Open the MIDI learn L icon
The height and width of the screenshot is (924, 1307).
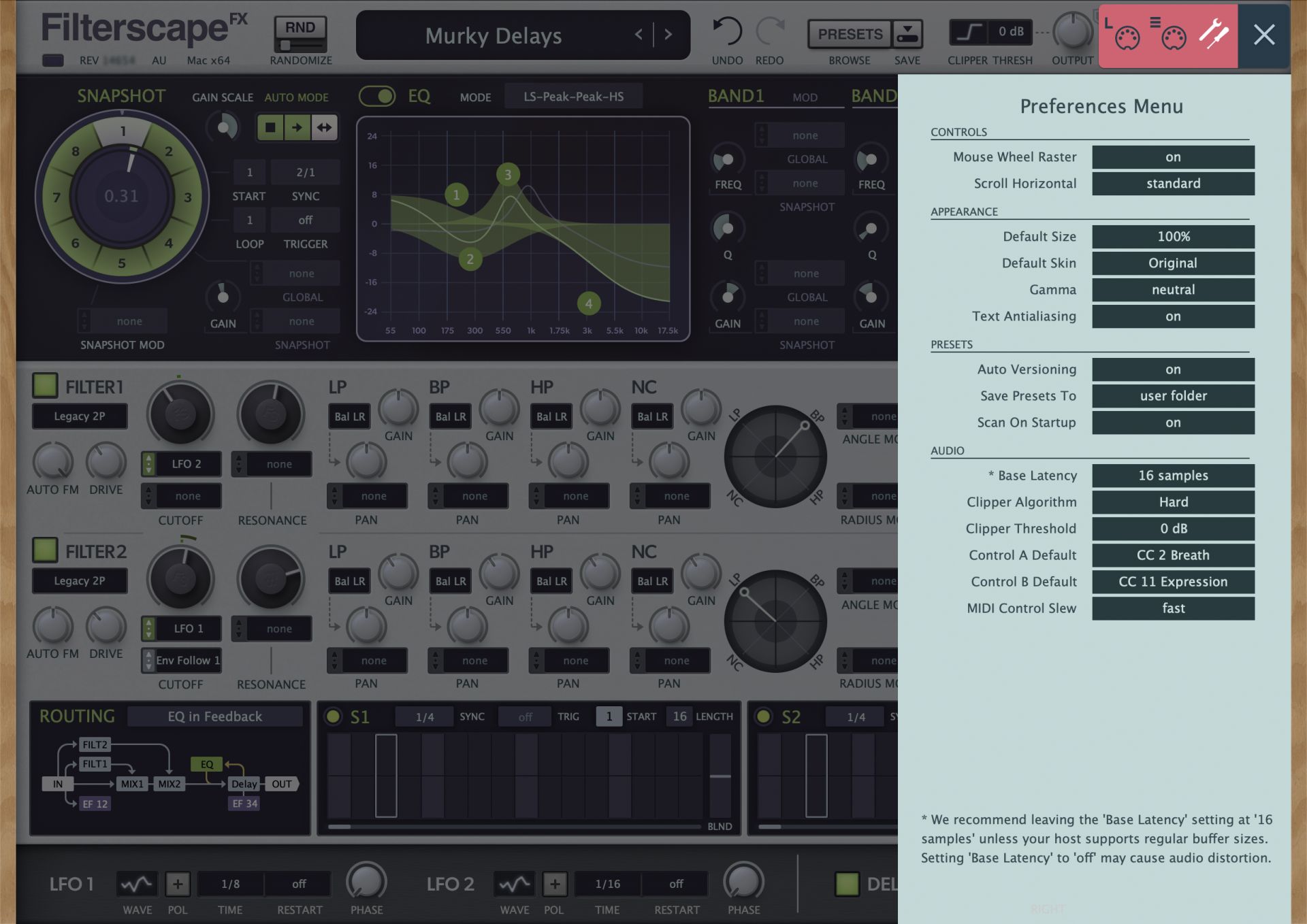1123,35
